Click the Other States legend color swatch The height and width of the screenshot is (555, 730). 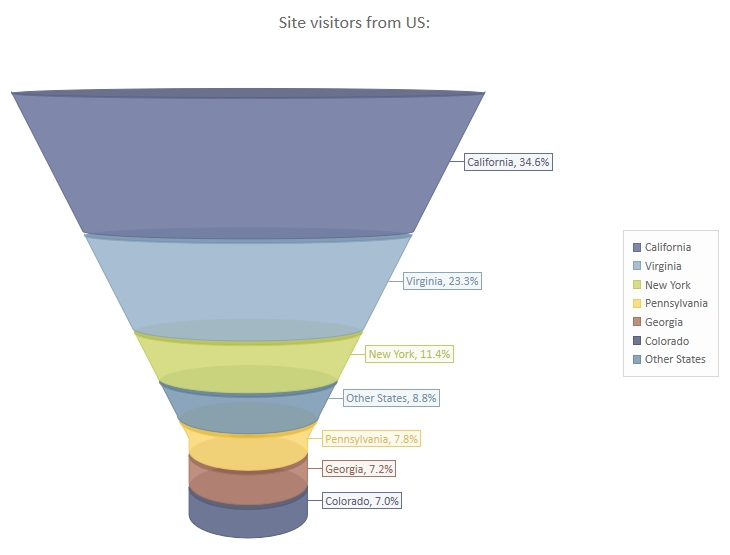click(636, 359)
